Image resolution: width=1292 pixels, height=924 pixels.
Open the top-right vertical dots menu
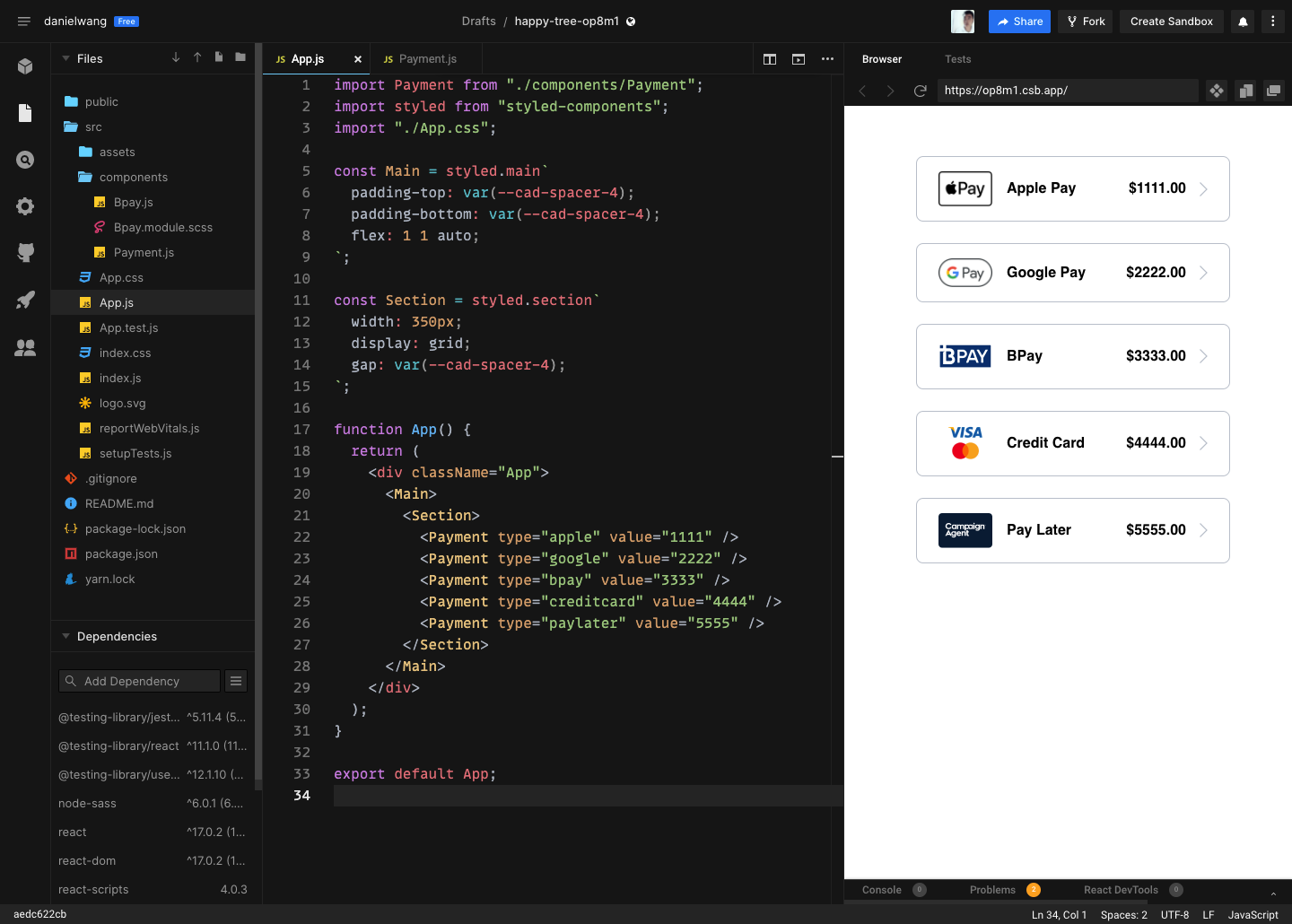tap(1272, 22)
